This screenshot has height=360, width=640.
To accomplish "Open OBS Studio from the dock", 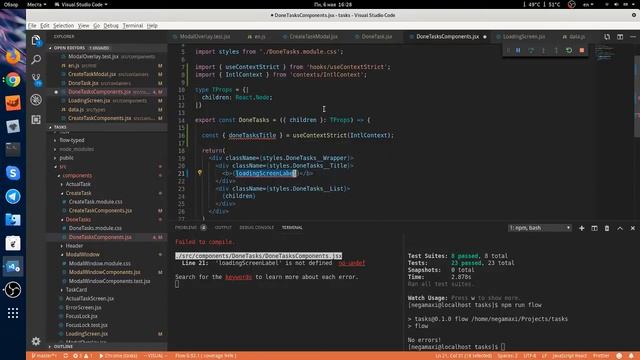I will (x=13, y=290).
